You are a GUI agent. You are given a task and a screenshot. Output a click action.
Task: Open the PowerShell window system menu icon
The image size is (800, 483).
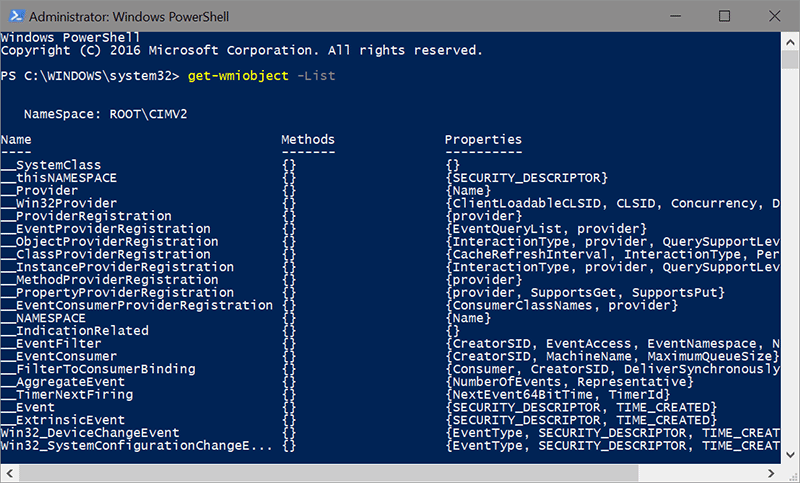click(14, 16)
